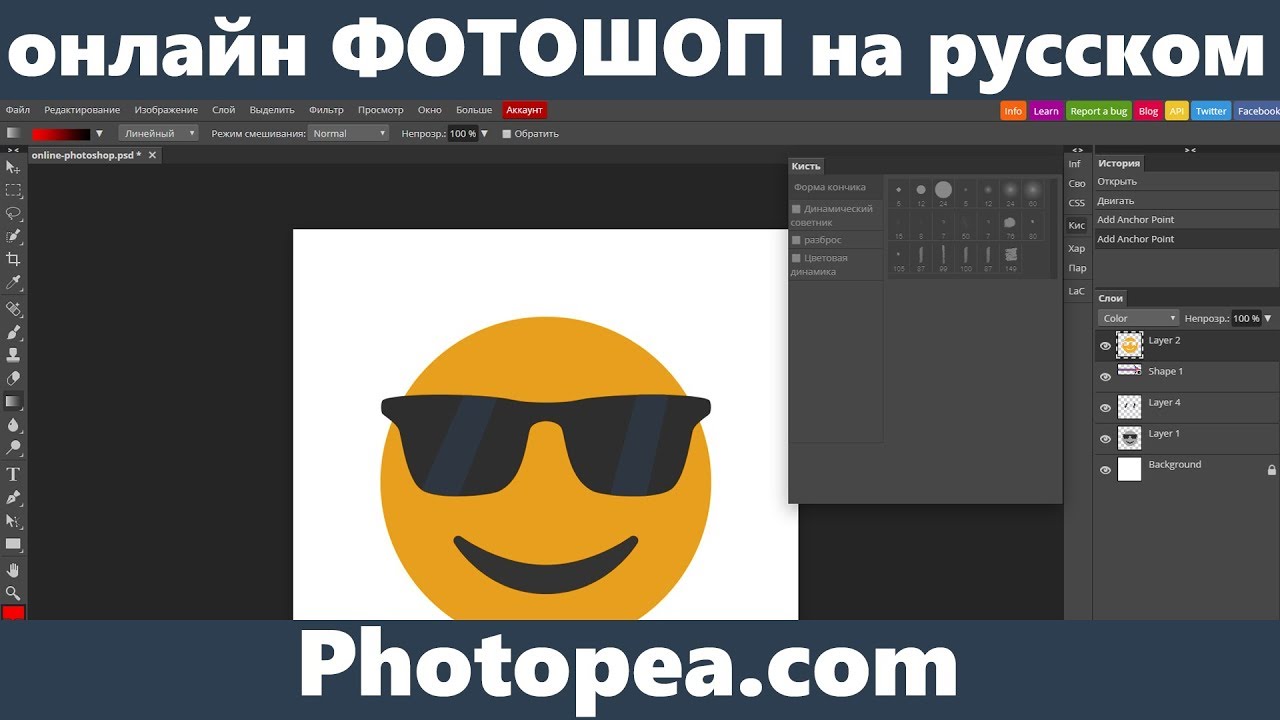Select the Dodge tool

pyautogui.click(x=13, y=449)
